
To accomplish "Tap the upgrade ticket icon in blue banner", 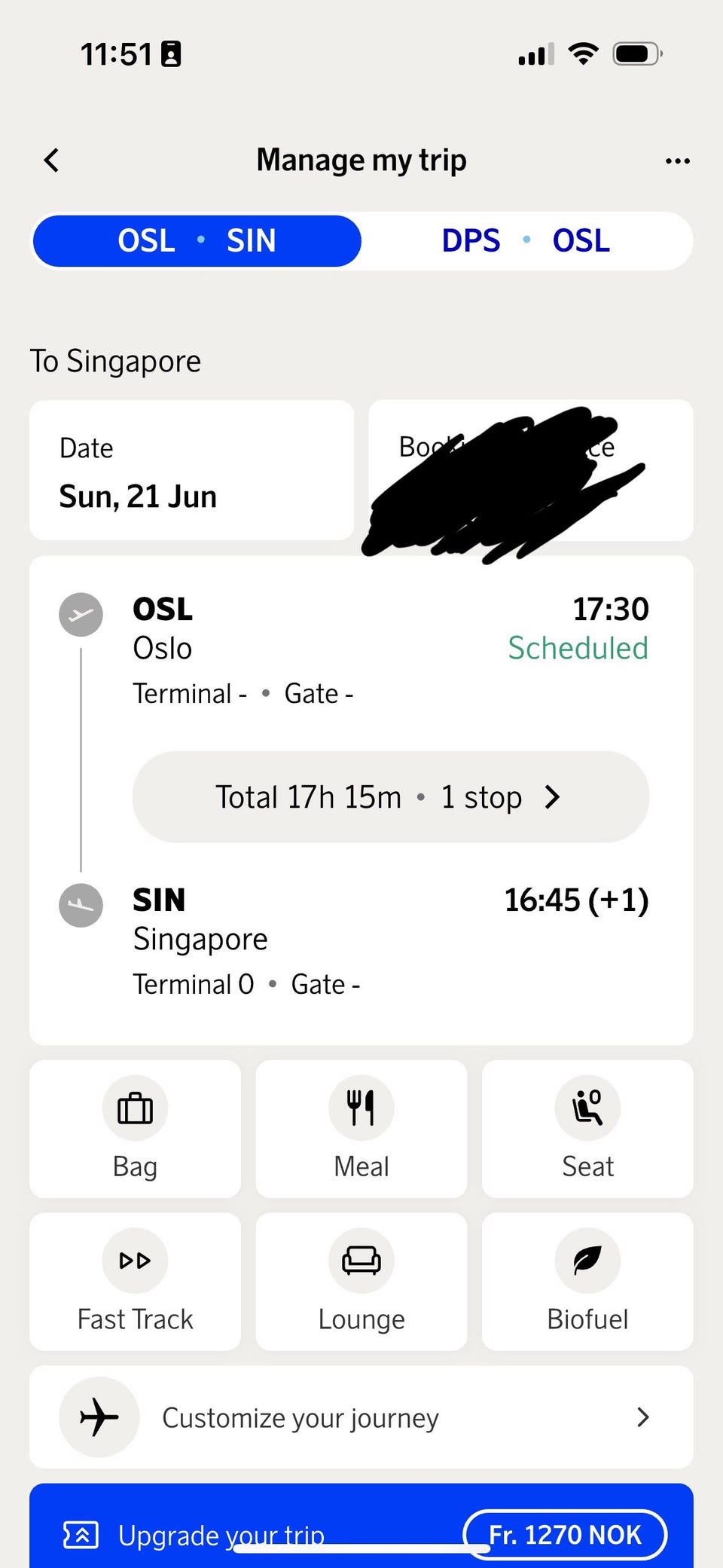I will point(81,1535).
